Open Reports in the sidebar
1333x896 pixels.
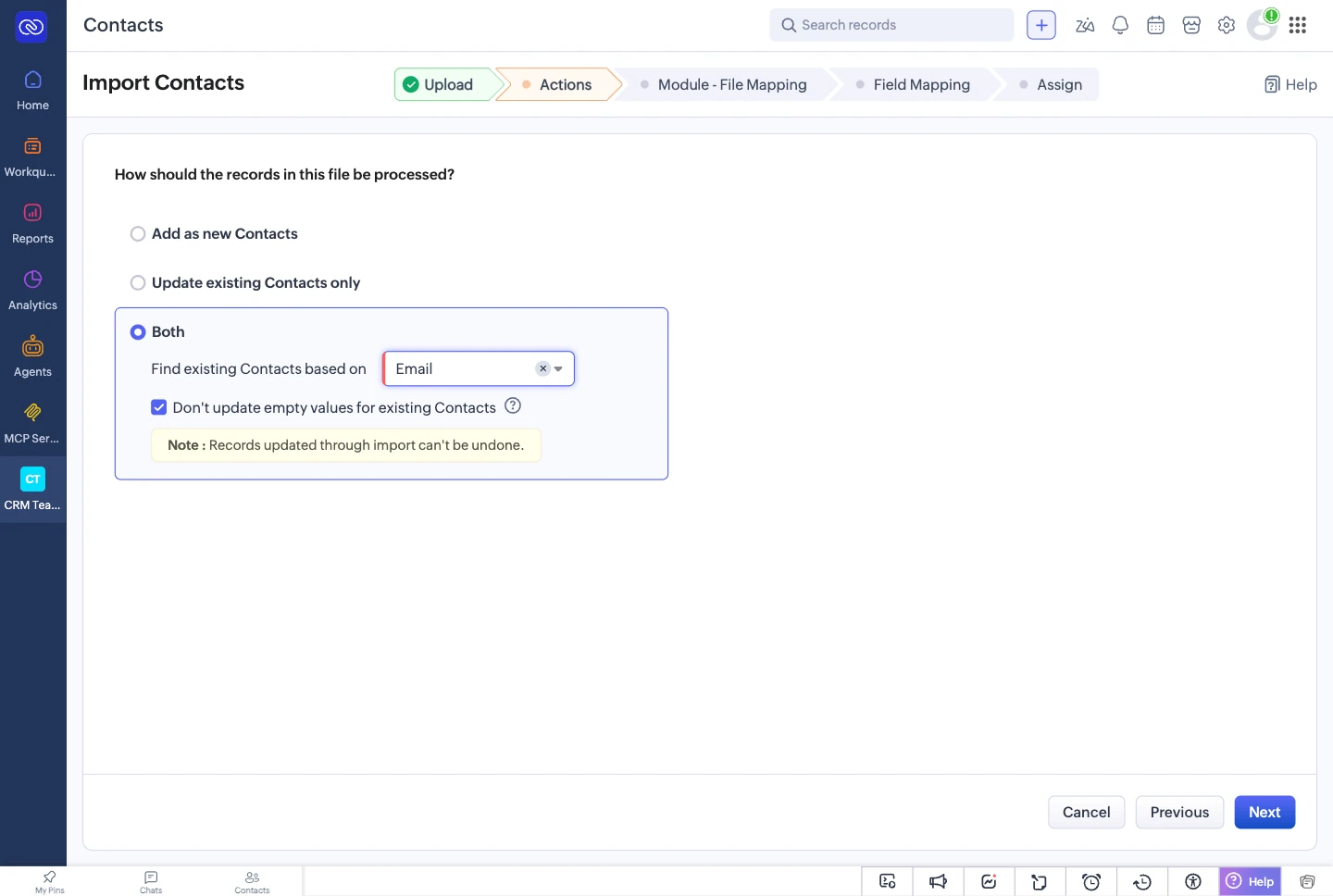click(32, 224)
